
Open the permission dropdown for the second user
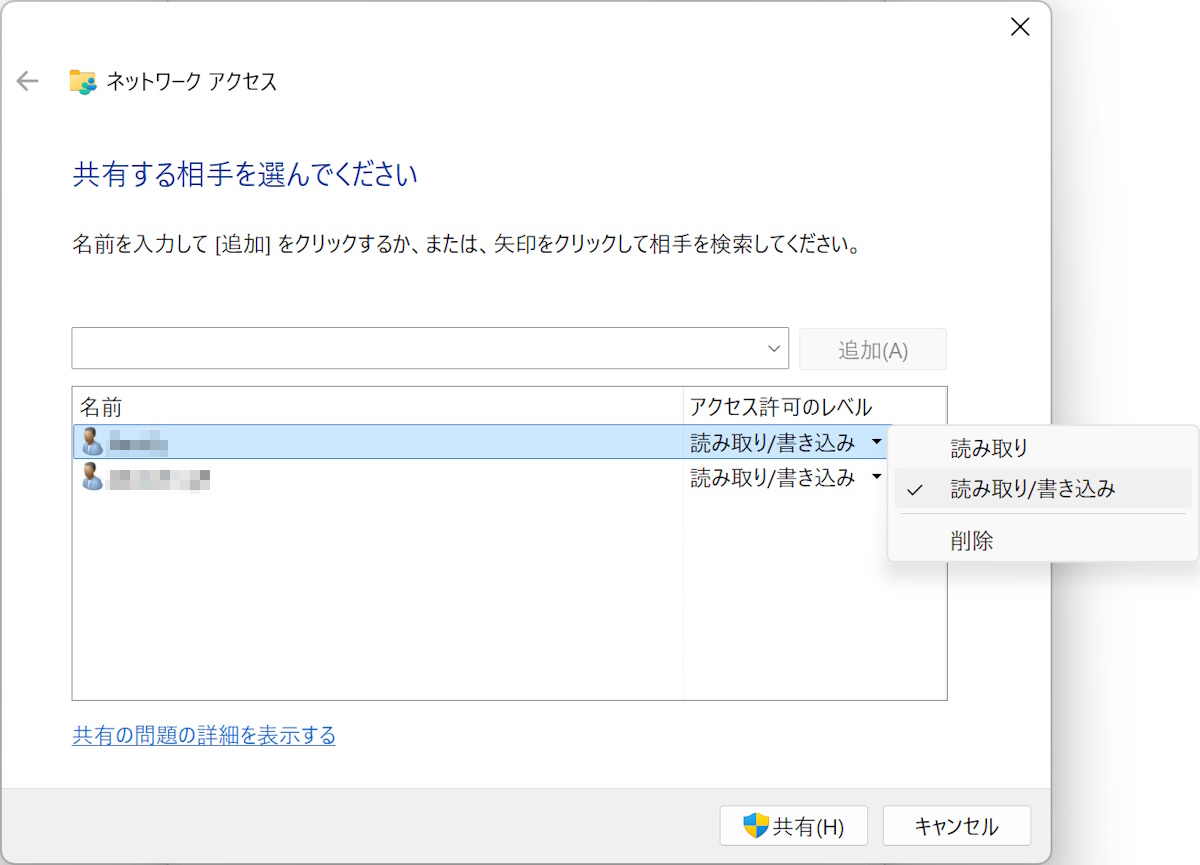pyautogui.click(x=876, y=477)
